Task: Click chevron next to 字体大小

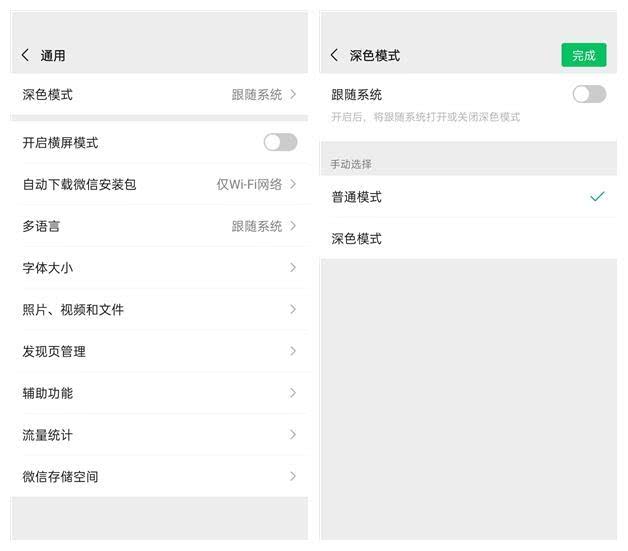Action: 293,267
